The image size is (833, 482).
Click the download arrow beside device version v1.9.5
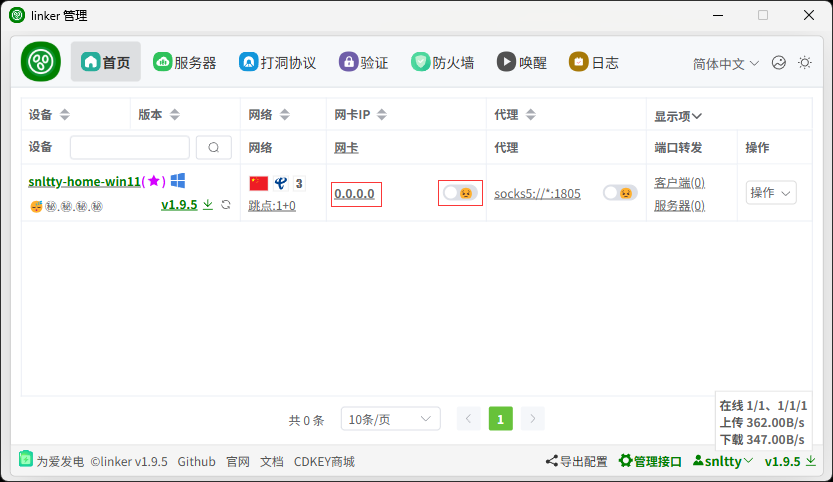coord(208,205)
